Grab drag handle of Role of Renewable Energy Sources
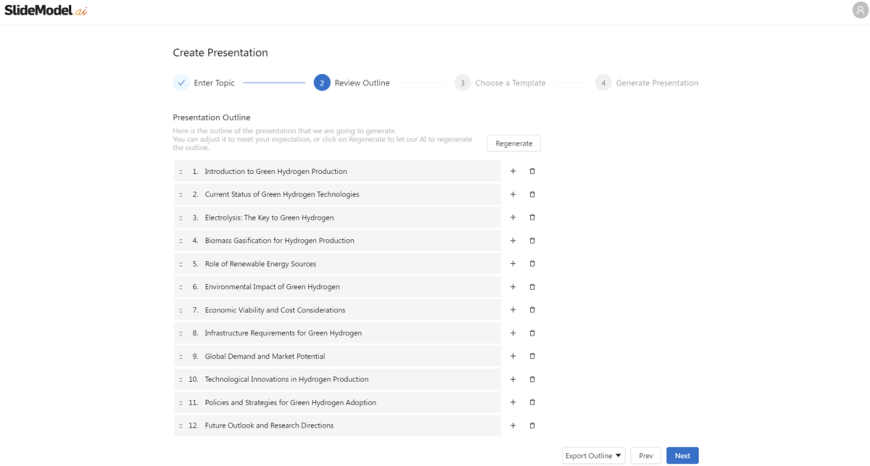The width and height of the screenshot is (870, 466). point(180,265)
